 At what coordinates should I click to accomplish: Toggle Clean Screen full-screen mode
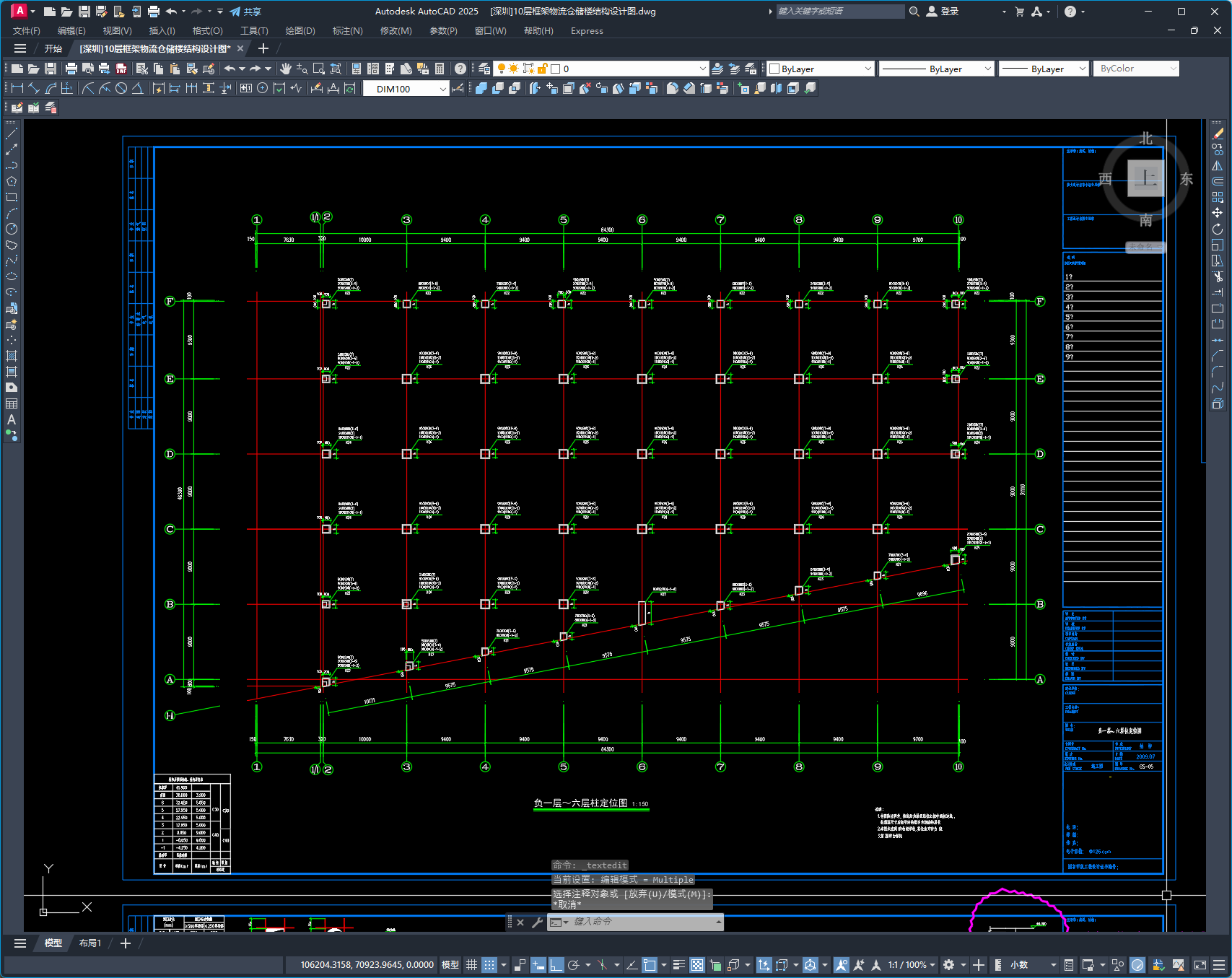coord(1200,965)
